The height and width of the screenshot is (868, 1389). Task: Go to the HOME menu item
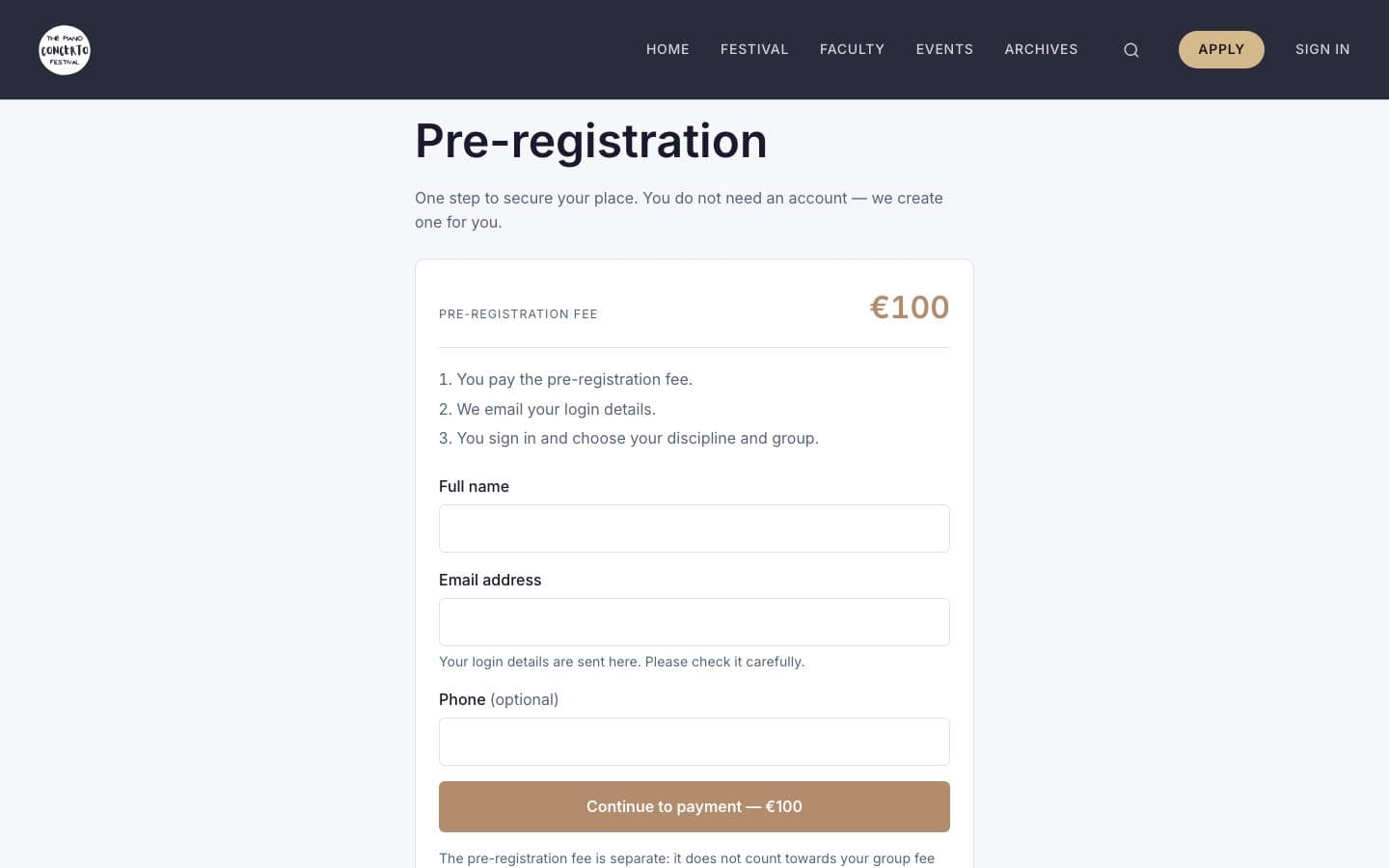tap(667, 49)
